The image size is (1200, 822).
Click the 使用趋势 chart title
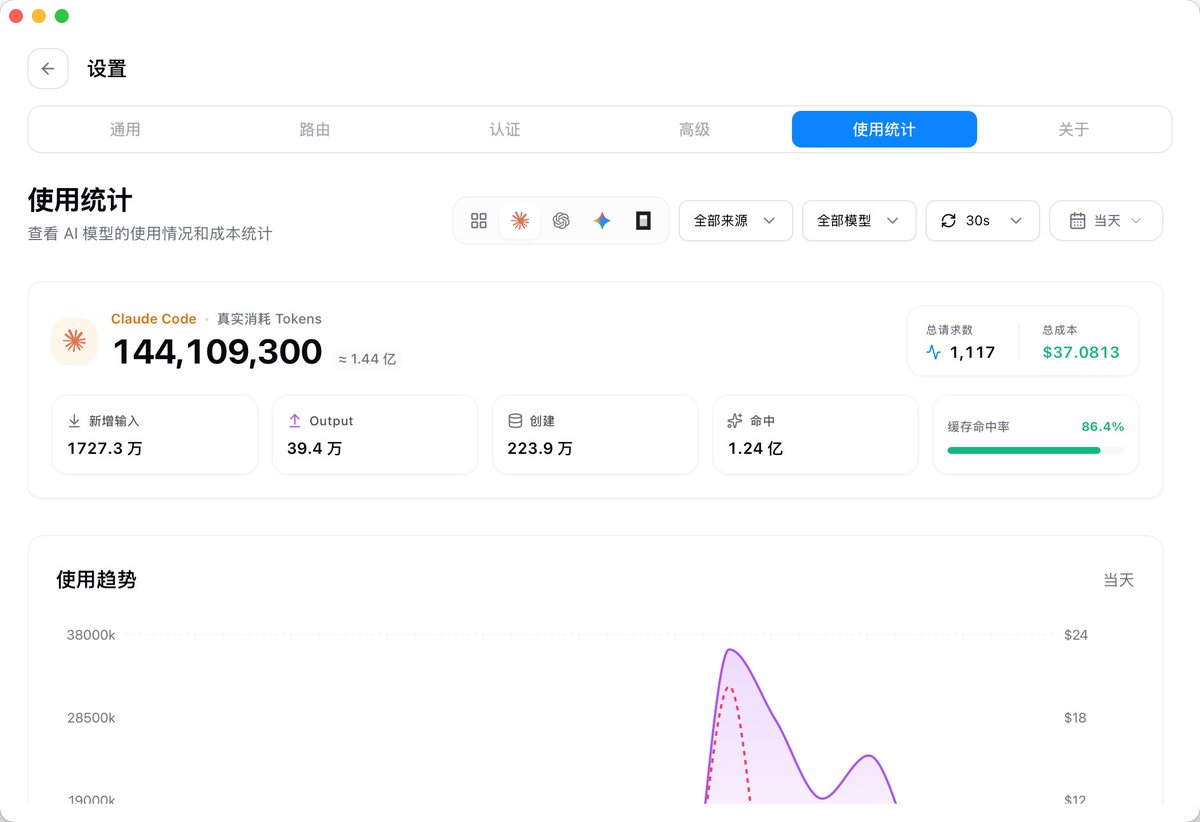coord(96,580)
